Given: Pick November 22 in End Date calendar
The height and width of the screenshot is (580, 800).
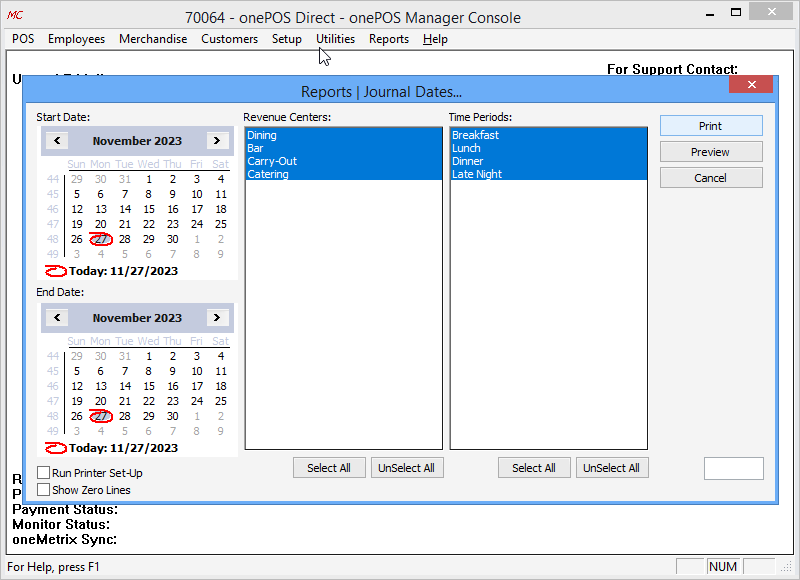Looking at the screenshot, I should click(148, 401).
